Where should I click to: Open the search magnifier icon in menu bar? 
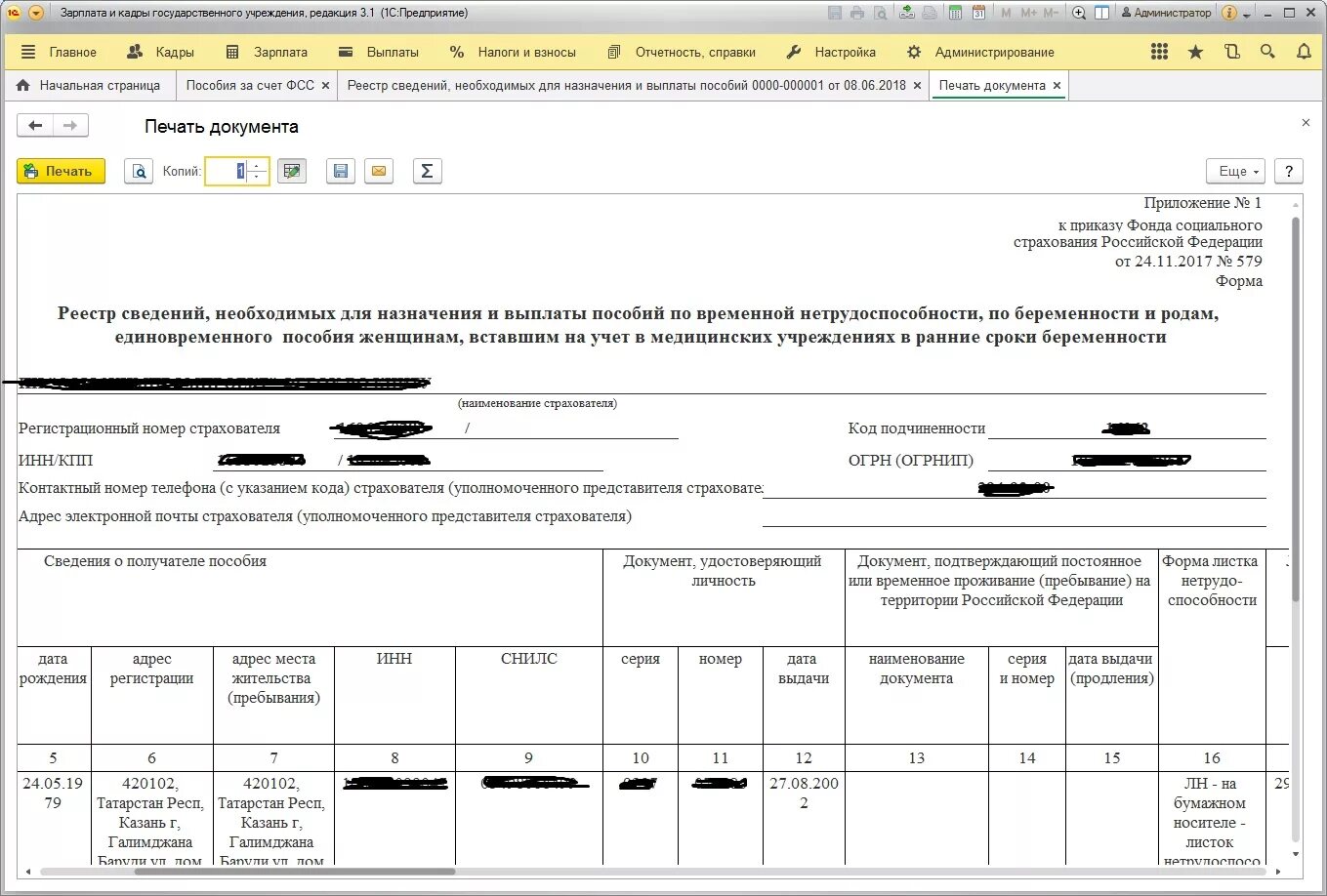(x=1267, y=52)
